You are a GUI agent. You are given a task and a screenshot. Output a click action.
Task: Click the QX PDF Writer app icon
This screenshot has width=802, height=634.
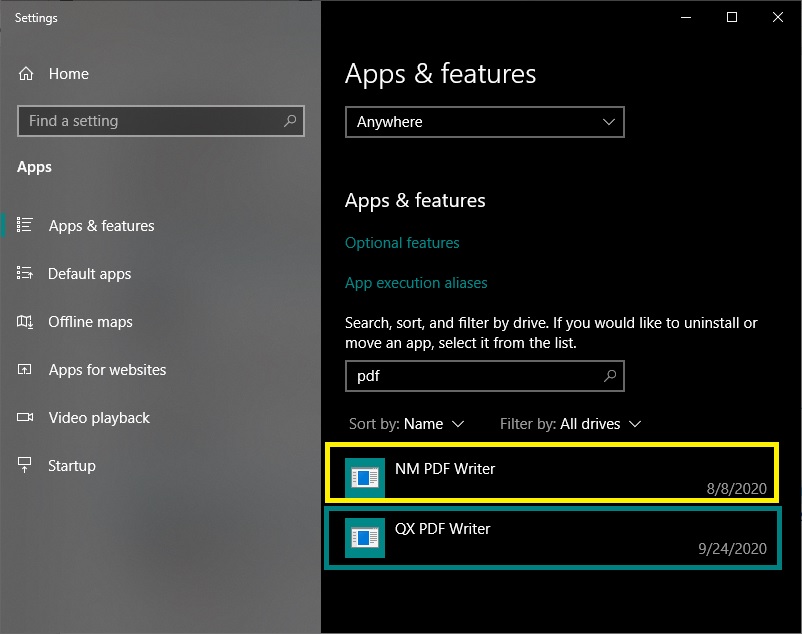(365, 538)
